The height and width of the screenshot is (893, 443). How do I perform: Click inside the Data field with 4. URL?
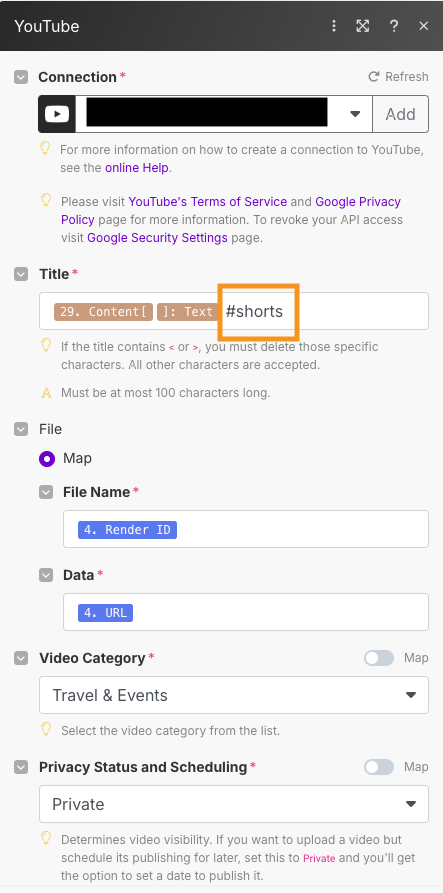click(246, 612)
